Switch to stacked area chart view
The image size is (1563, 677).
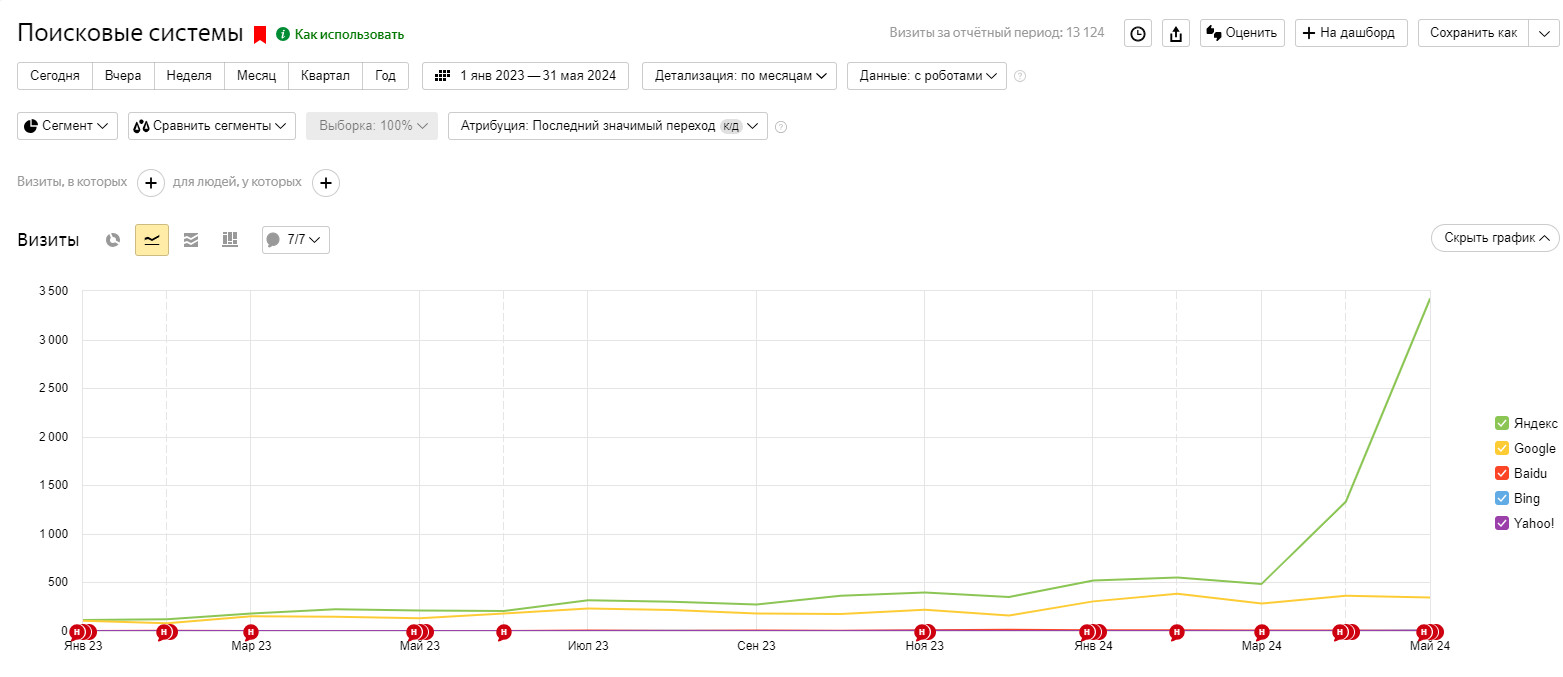(x=191, y=240)
